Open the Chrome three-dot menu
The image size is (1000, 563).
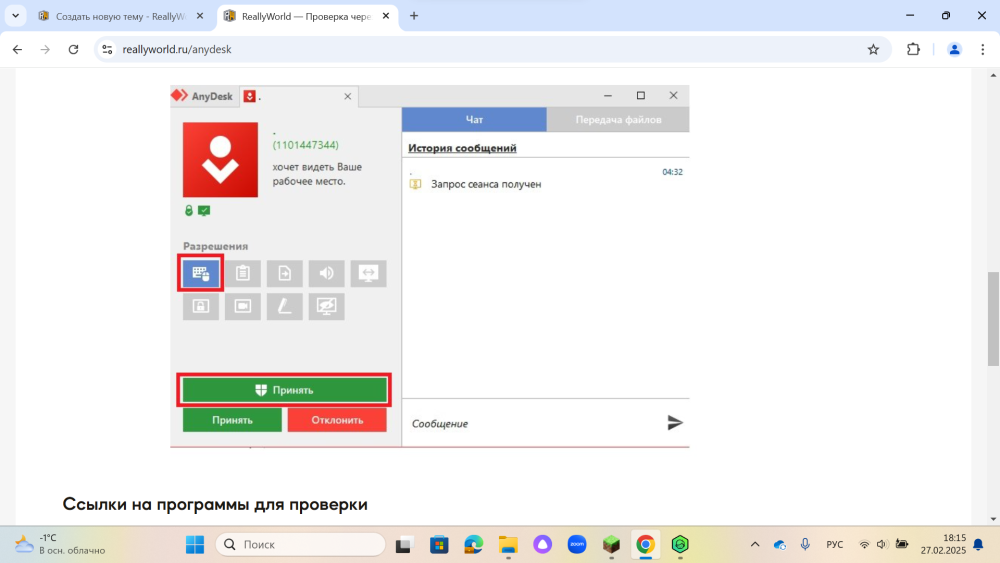[x=982, y=49]
